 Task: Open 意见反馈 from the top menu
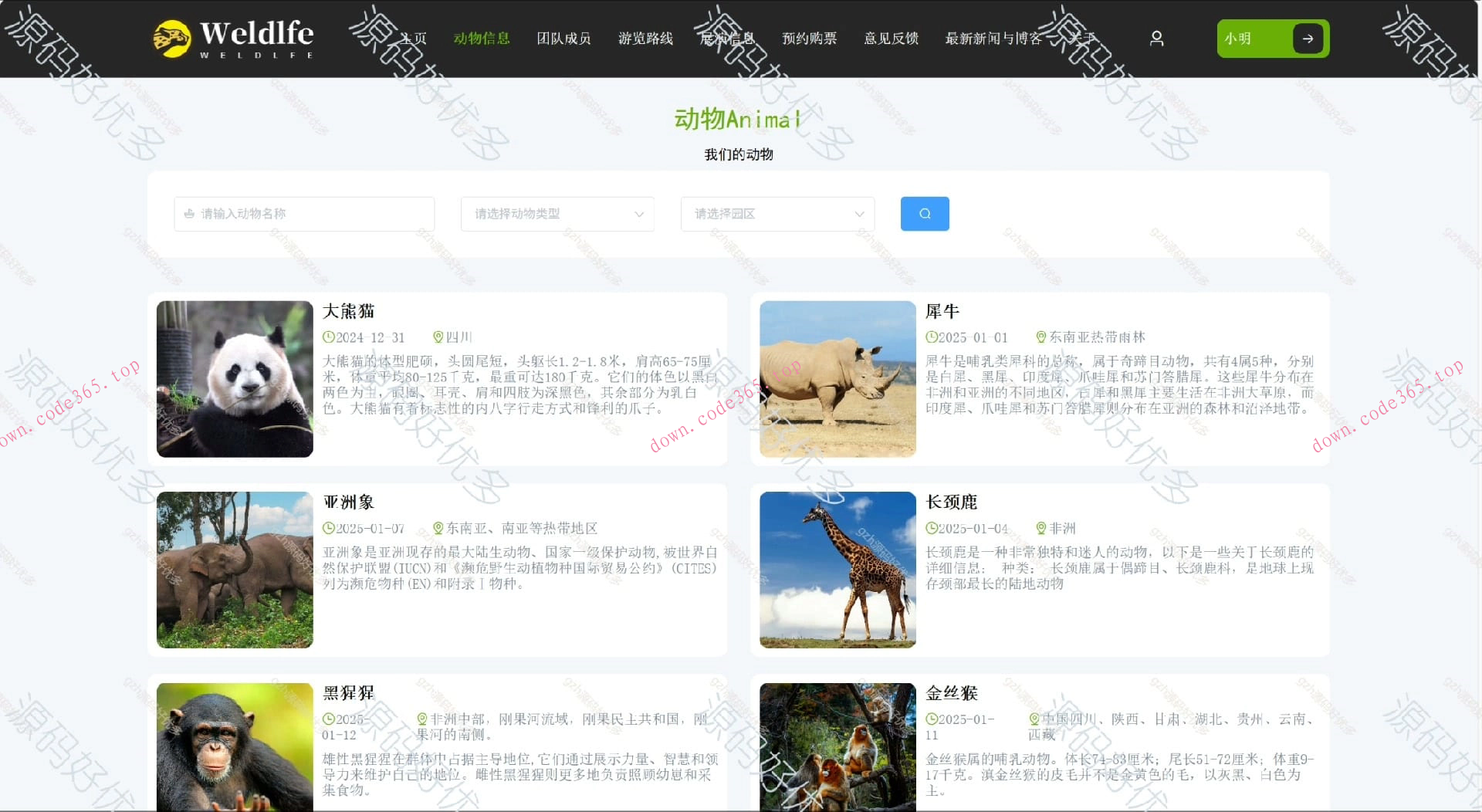[x=891, y=38]
